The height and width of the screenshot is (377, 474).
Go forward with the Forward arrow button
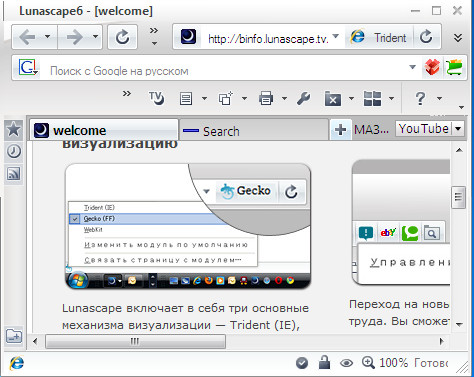[x=75, y=37]
